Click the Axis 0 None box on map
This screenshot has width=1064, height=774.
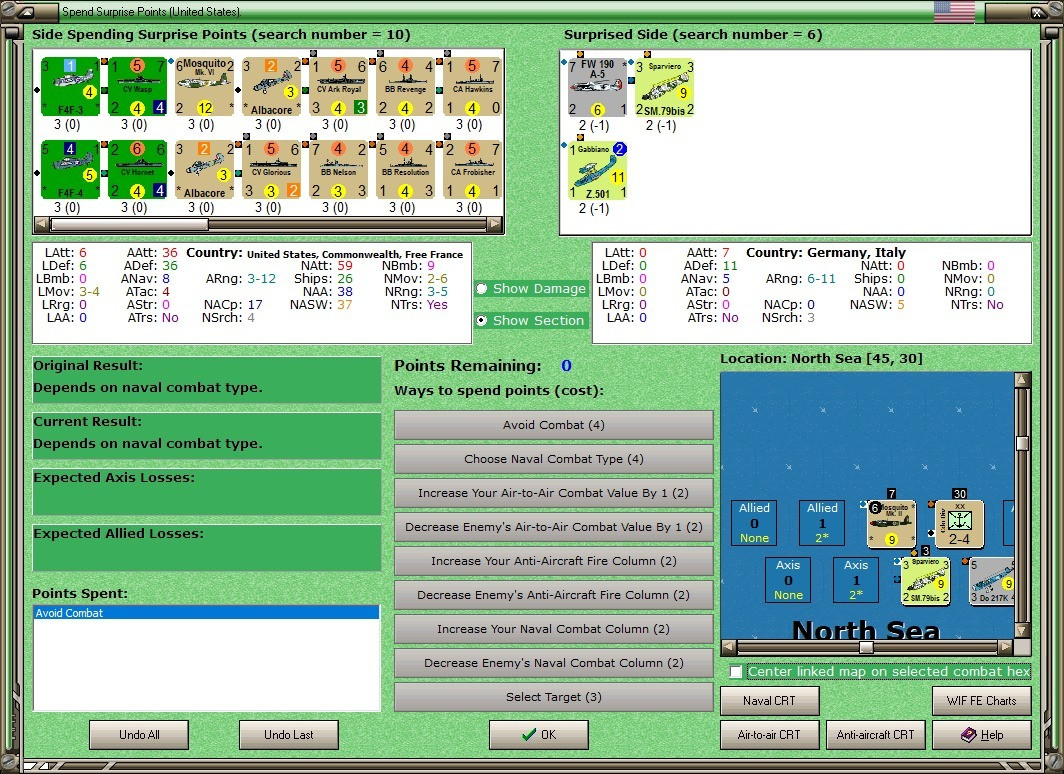[x=788, y=580]
